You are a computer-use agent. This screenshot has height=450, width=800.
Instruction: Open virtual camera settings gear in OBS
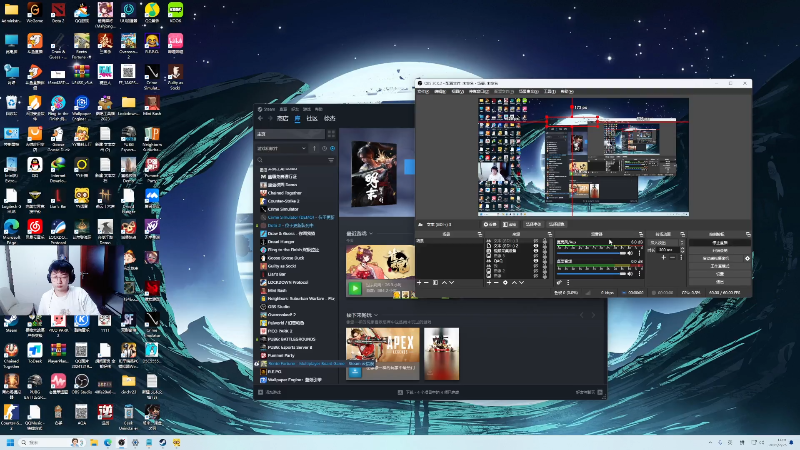point(747,259)
